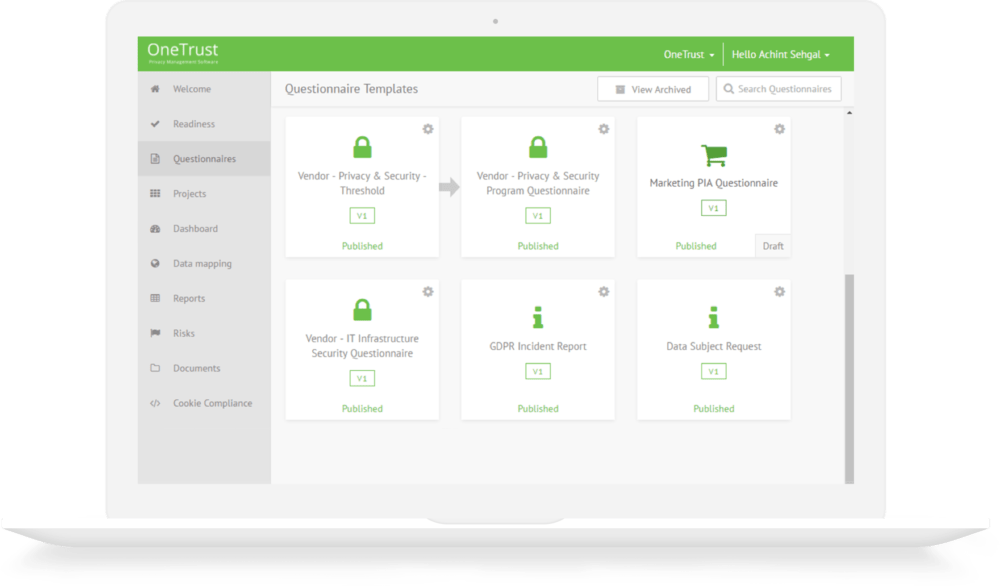Select Published tab on Marketing PIA card
Image resolution: width=1000 pixels, height=586 pixels.
click(696, 246)
